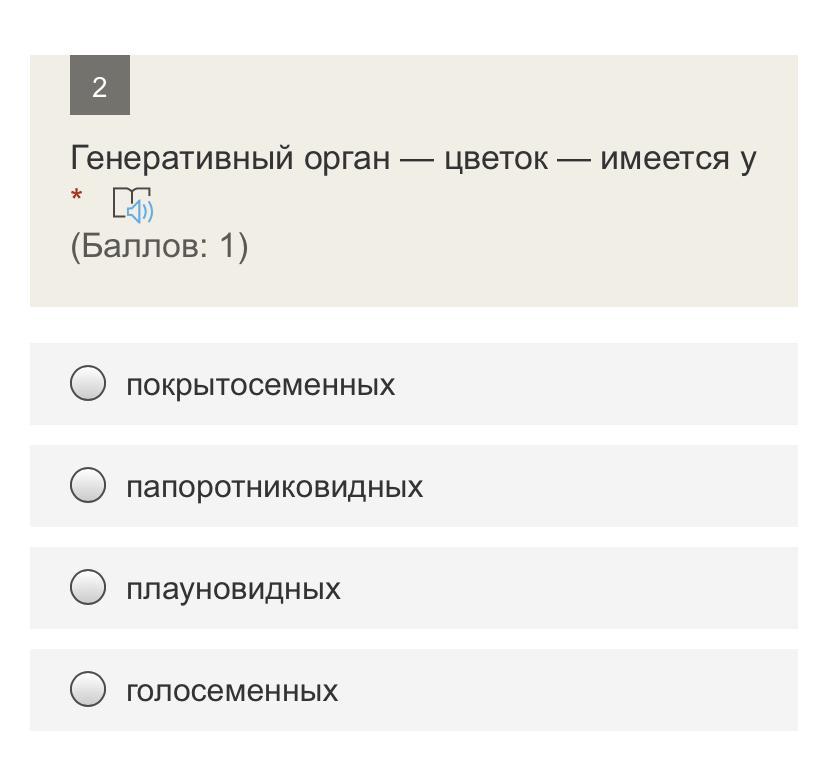The height and width of the screenshot is (758, 828).
Task: Open Immersive Reader for this question
Action: tap(133, 204)
